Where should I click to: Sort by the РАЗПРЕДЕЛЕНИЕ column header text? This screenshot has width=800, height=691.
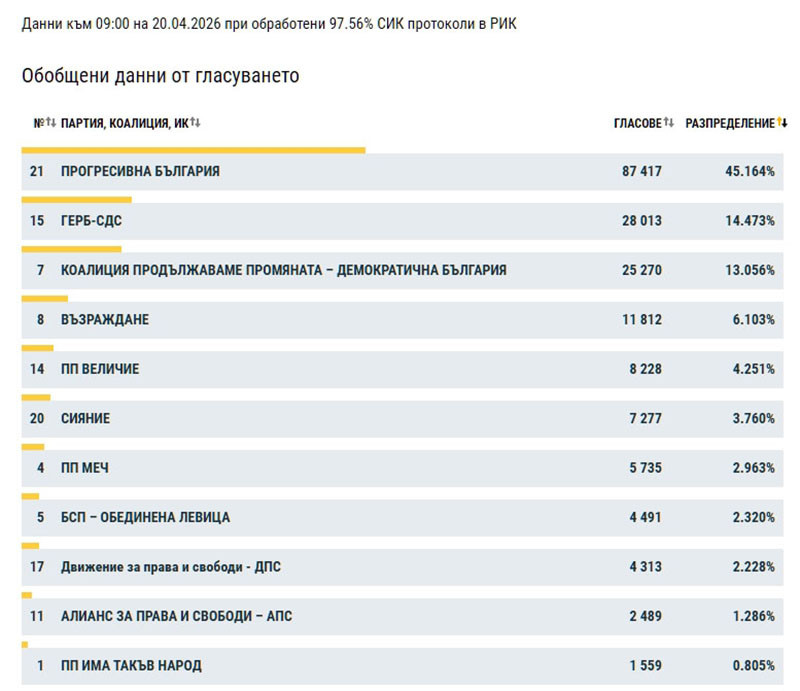(729, 123)
